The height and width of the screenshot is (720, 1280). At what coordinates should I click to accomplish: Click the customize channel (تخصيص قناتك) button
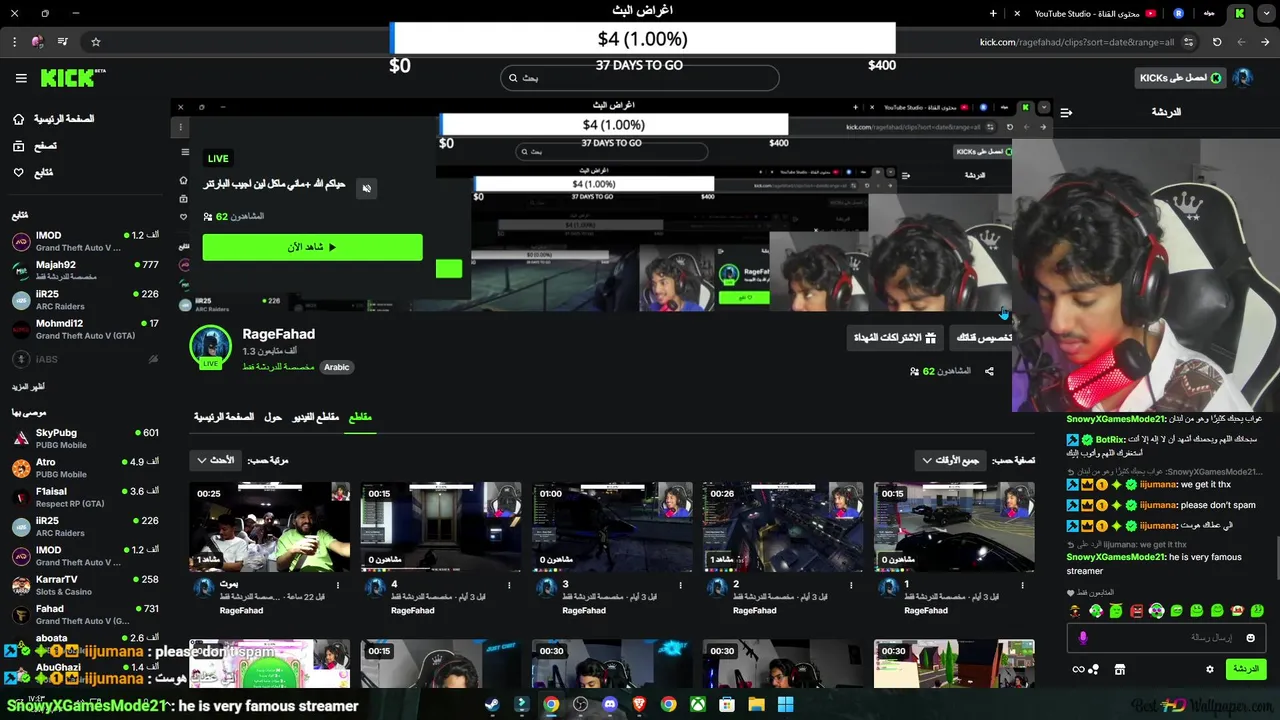coord(984,338)
